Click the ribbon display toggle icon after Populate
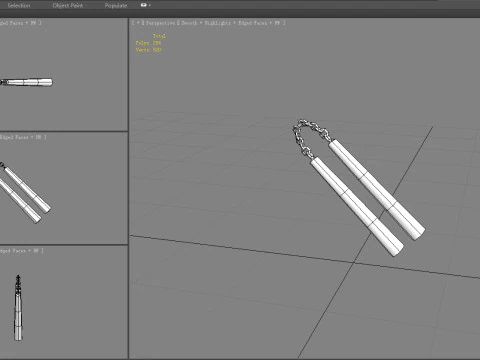Screen dimensions: 480x360 coord(145,5)
